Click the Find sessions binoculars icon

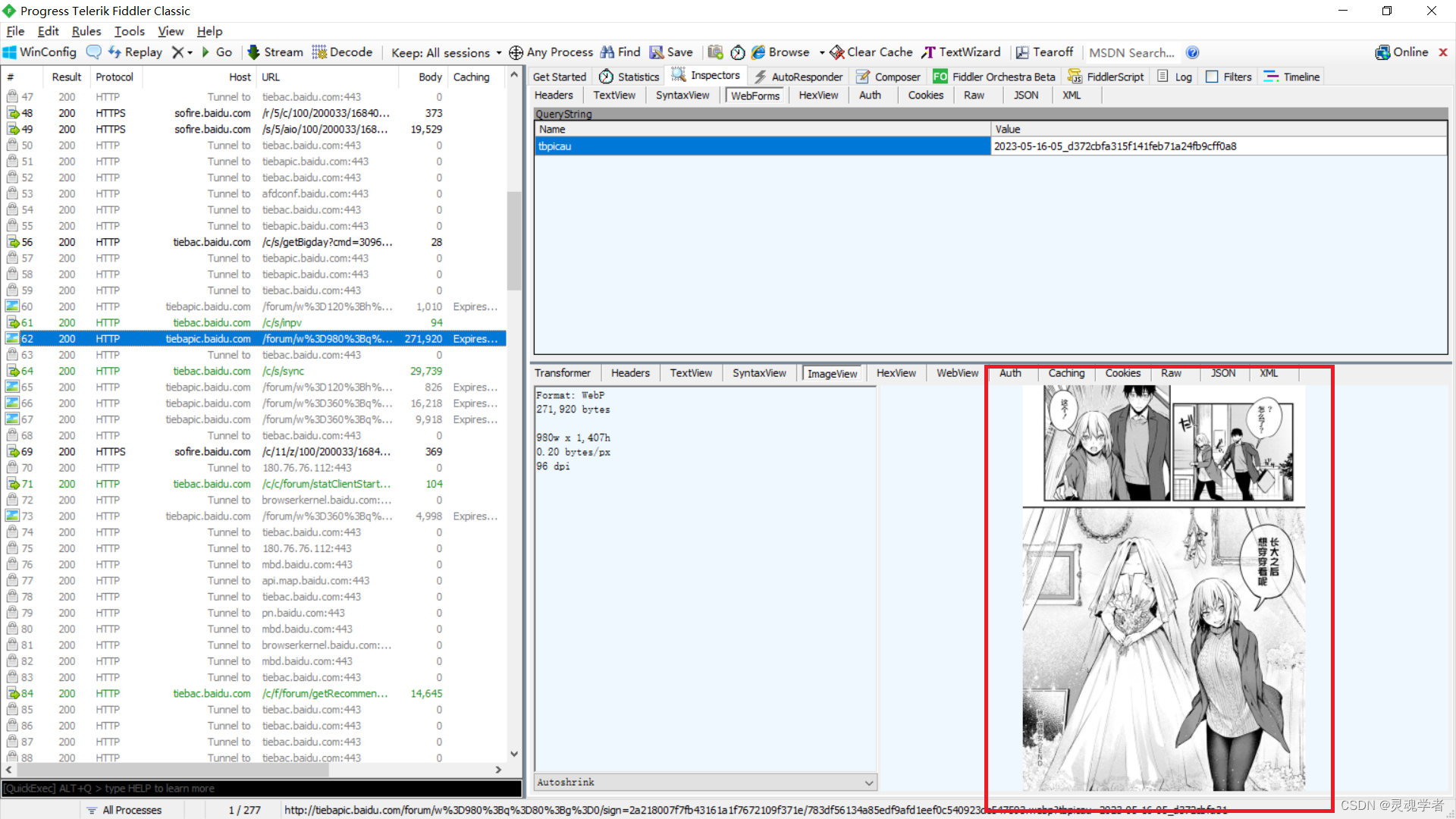607,52
